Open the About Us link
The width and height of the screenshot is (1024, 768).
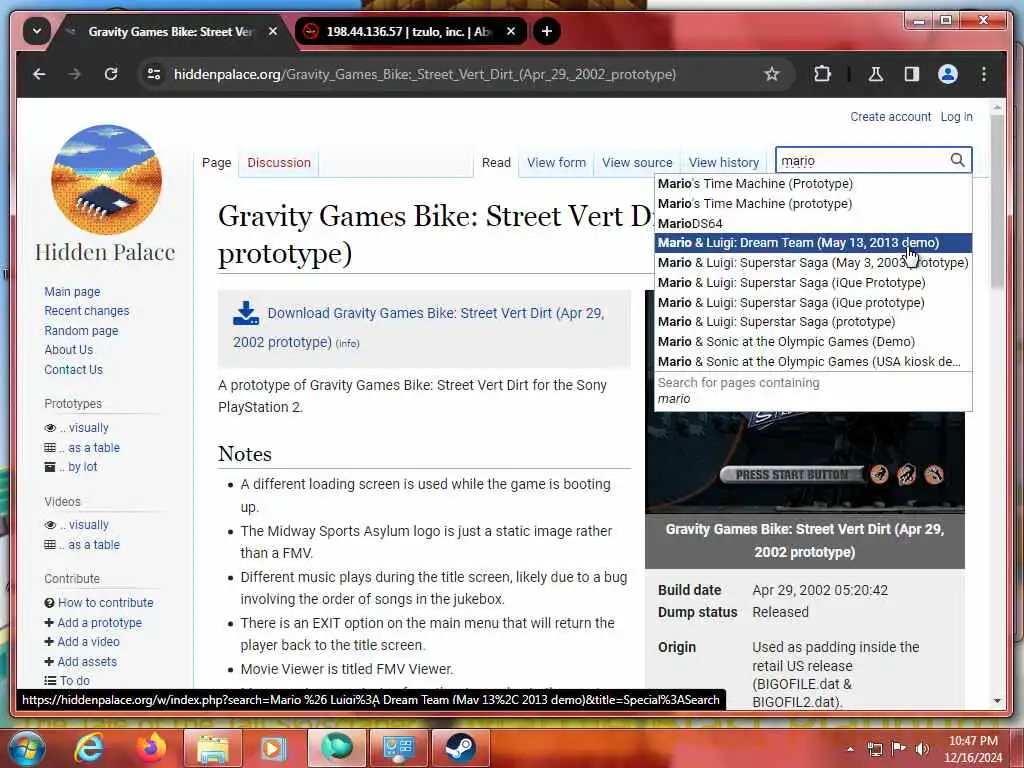(69, 350)
